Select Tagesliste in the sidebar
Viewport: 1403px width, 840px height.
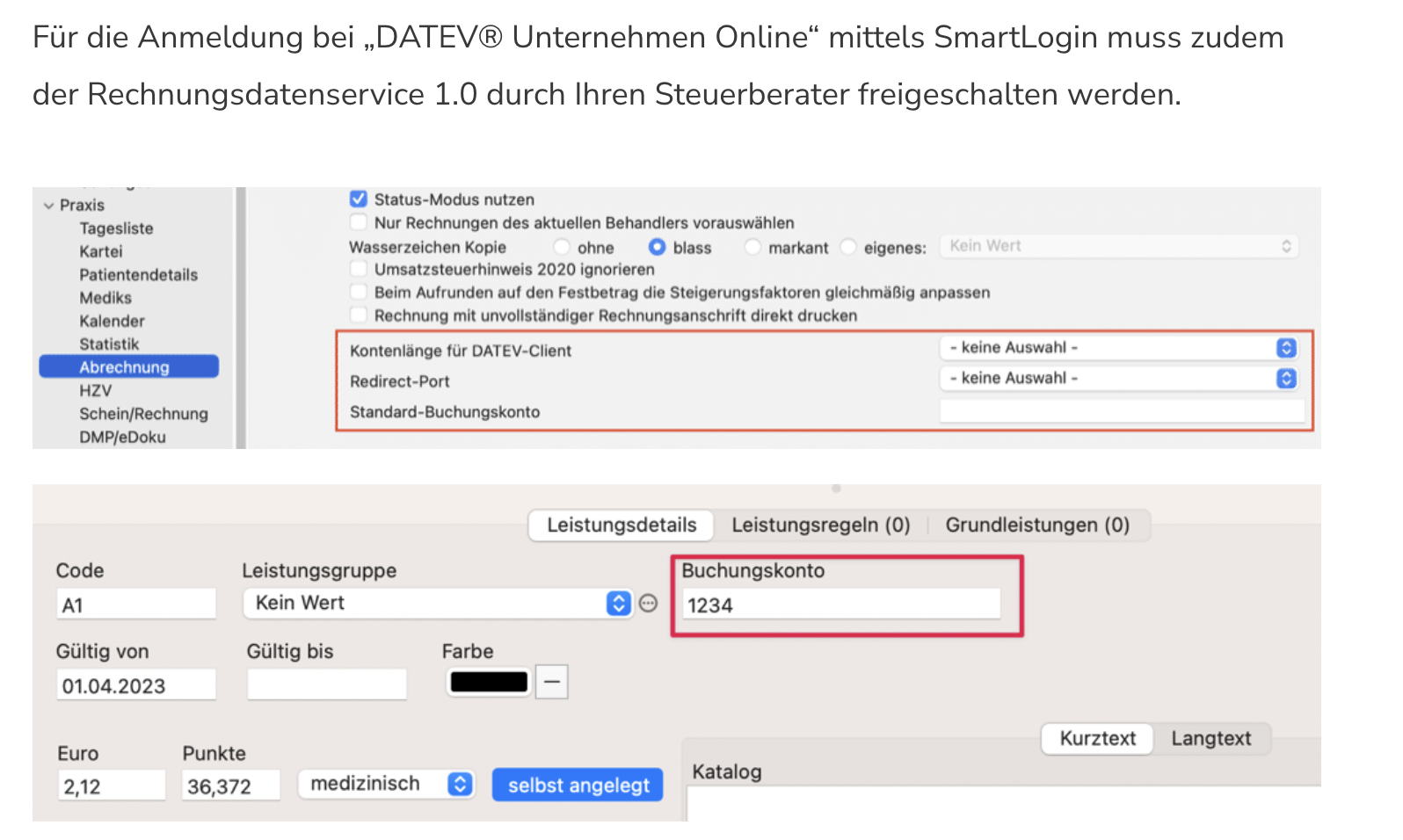click(x=116, y=228)
